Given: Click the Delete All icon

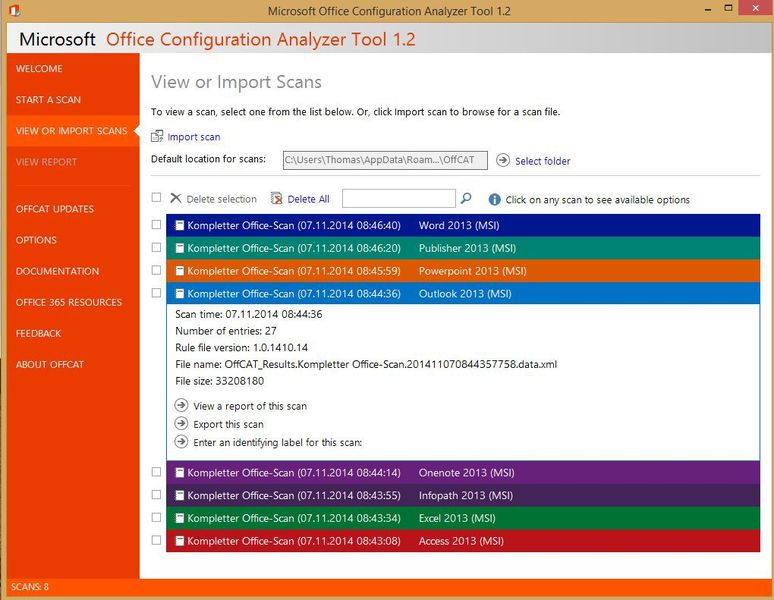Looking at the screenshot, I should point(277,198).
